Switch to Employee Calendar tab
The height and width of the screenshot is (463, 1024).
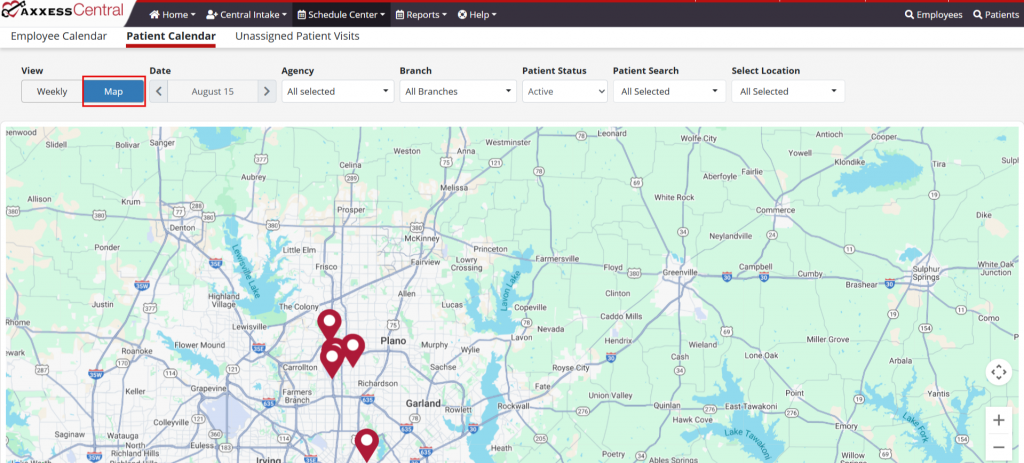click(x=59, y=37)
